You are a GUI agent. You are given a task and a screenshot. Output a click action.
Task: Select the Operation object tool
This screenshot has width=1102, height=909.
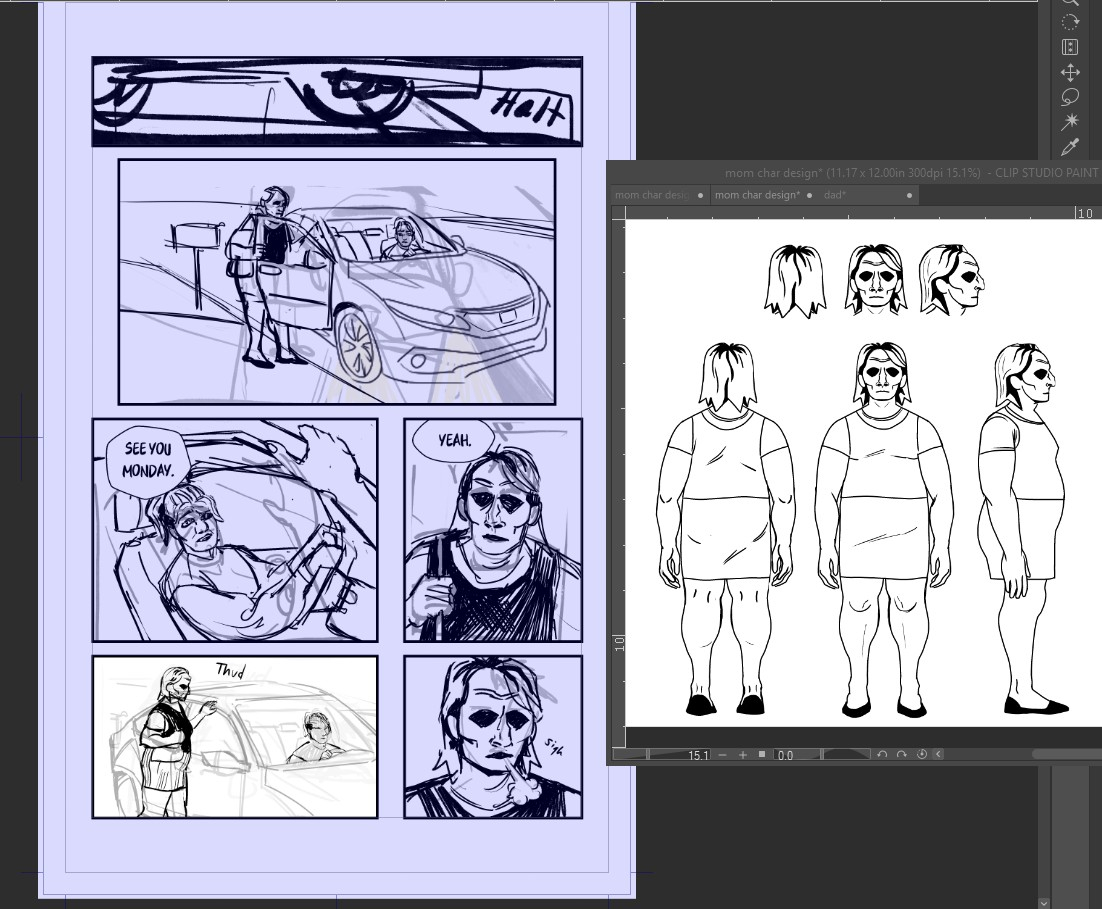tap(1070, 47)
